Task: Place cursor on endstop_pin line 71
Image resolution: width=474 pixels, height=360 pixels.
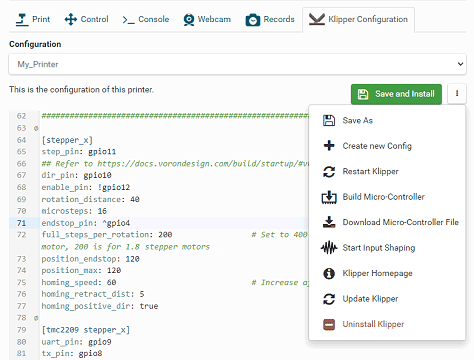Action: coord(86,223)
